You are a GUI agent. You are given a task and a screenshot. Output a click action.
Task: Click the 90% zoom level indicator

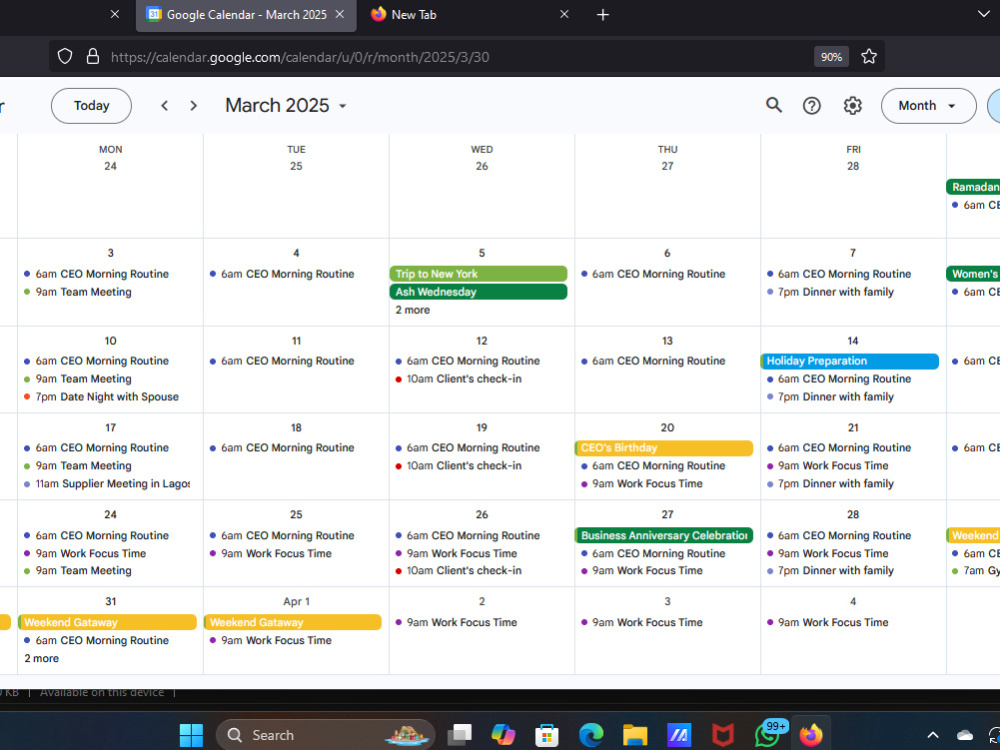point(831,57)
